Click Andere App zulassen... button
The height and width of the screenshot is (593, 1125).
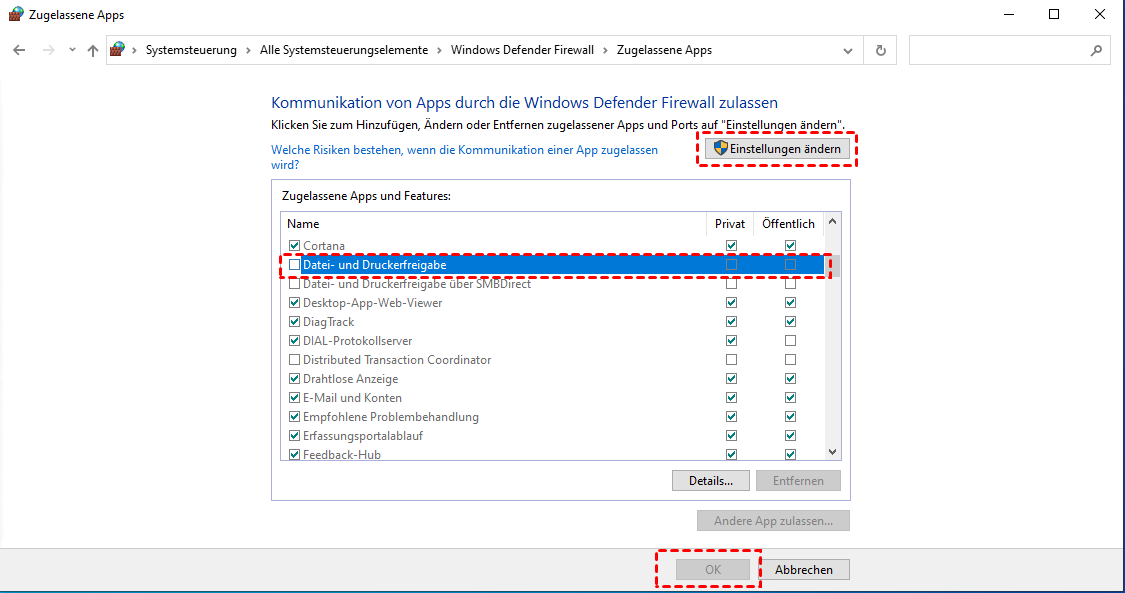[773, 521]
